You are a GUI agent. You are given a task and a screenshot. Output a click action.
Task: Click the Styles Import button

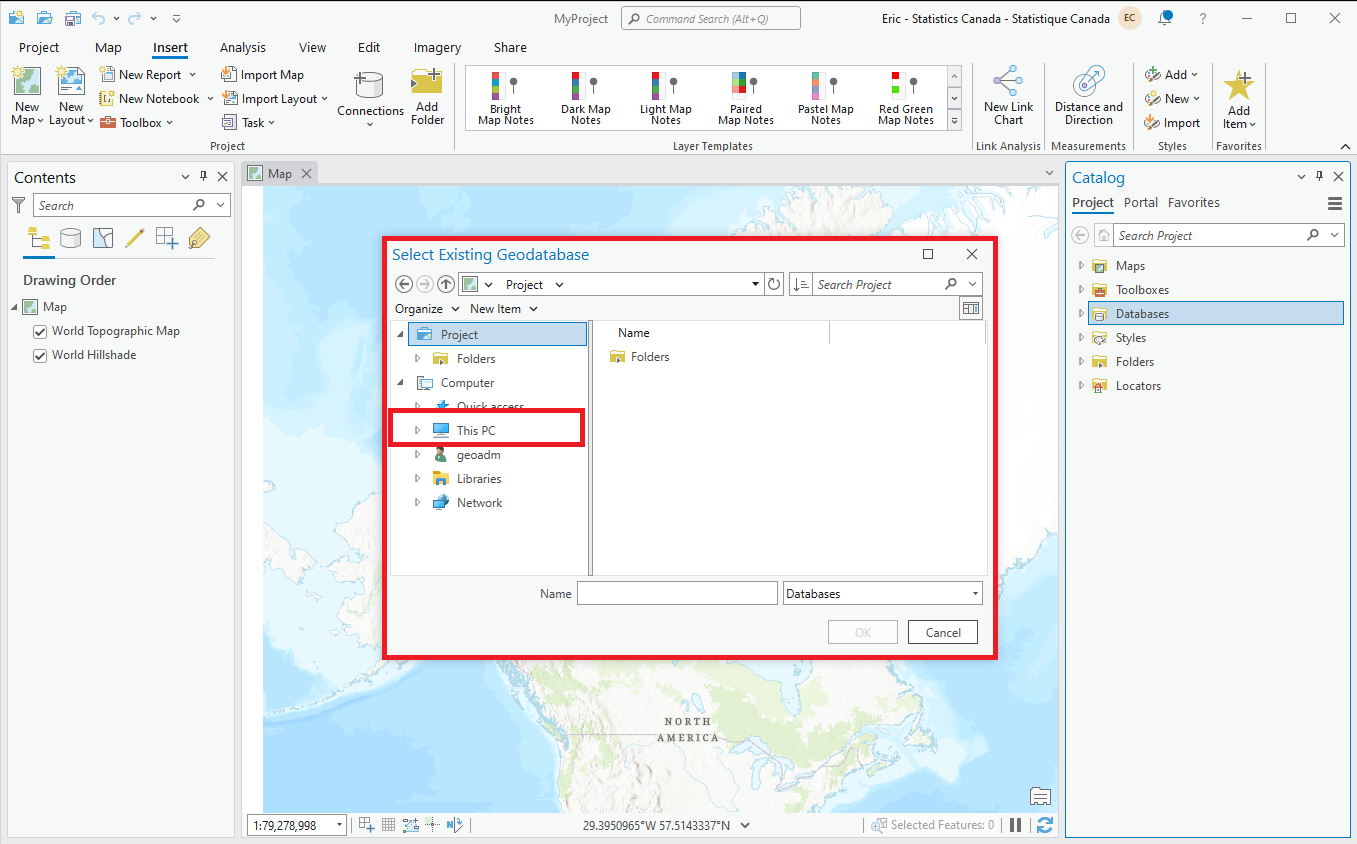[1172, 123]
